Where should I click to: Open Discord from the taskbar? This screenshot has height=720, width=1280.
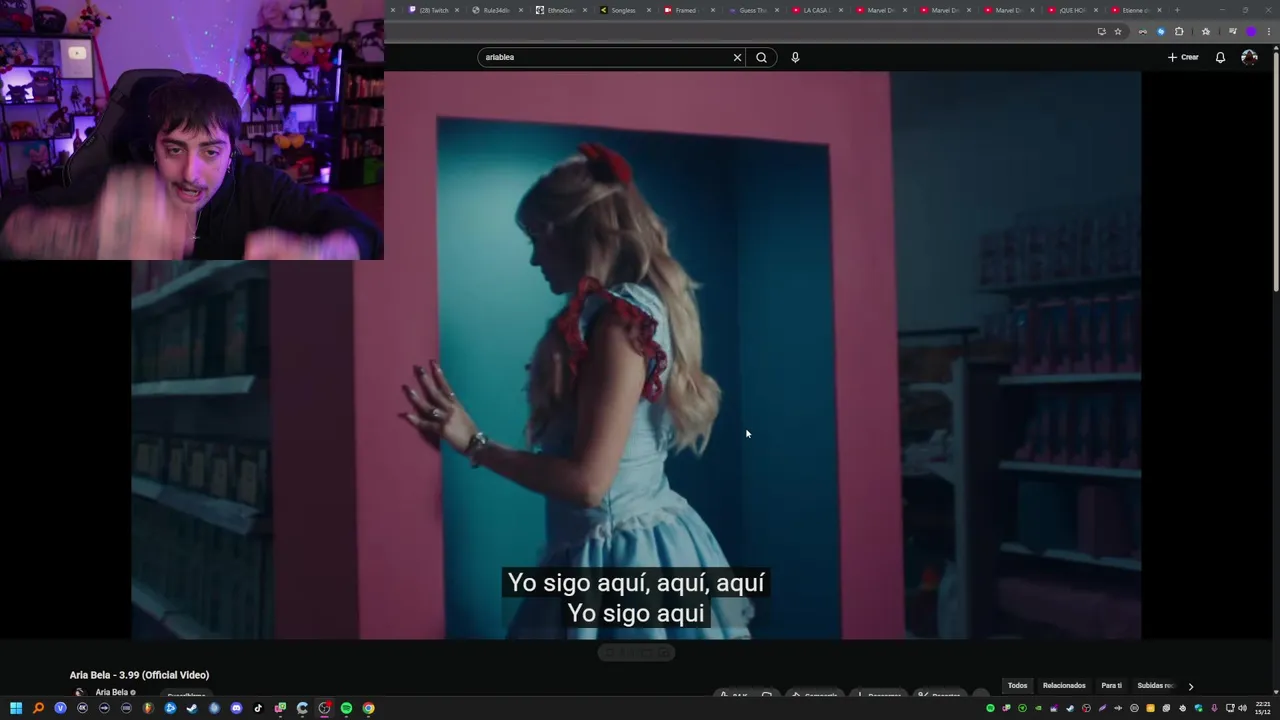tap(236, 708)
